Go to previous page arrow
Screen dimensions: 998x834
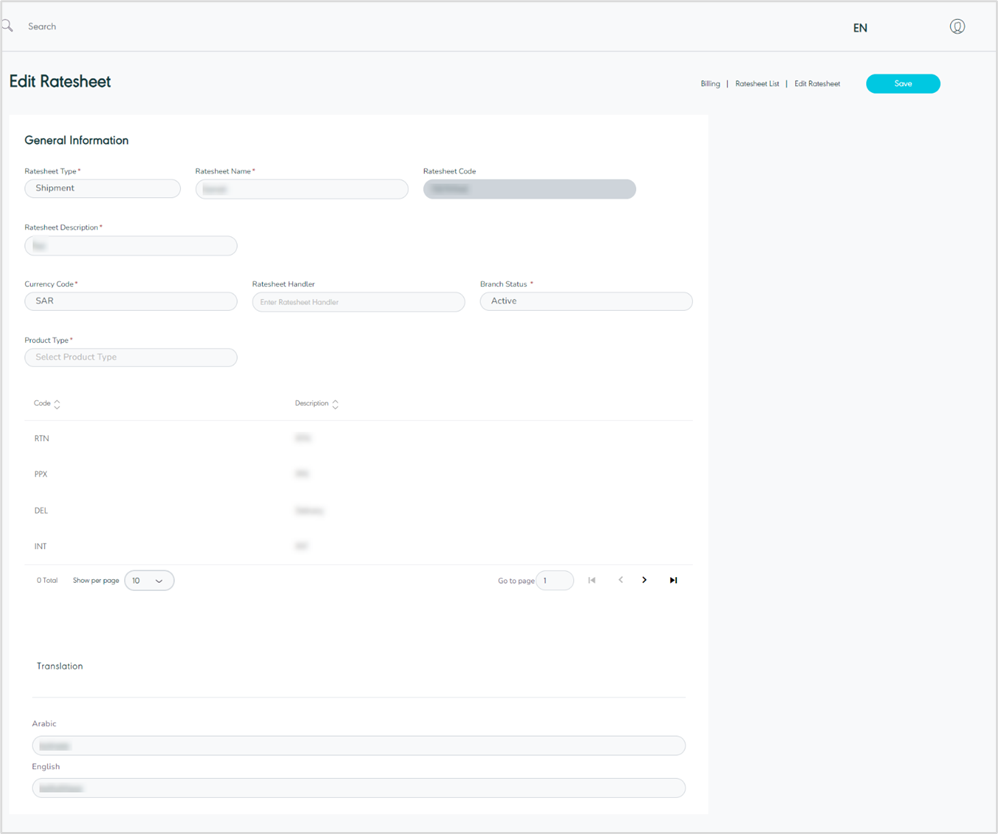pyautogui.click(x=620, y=580)
